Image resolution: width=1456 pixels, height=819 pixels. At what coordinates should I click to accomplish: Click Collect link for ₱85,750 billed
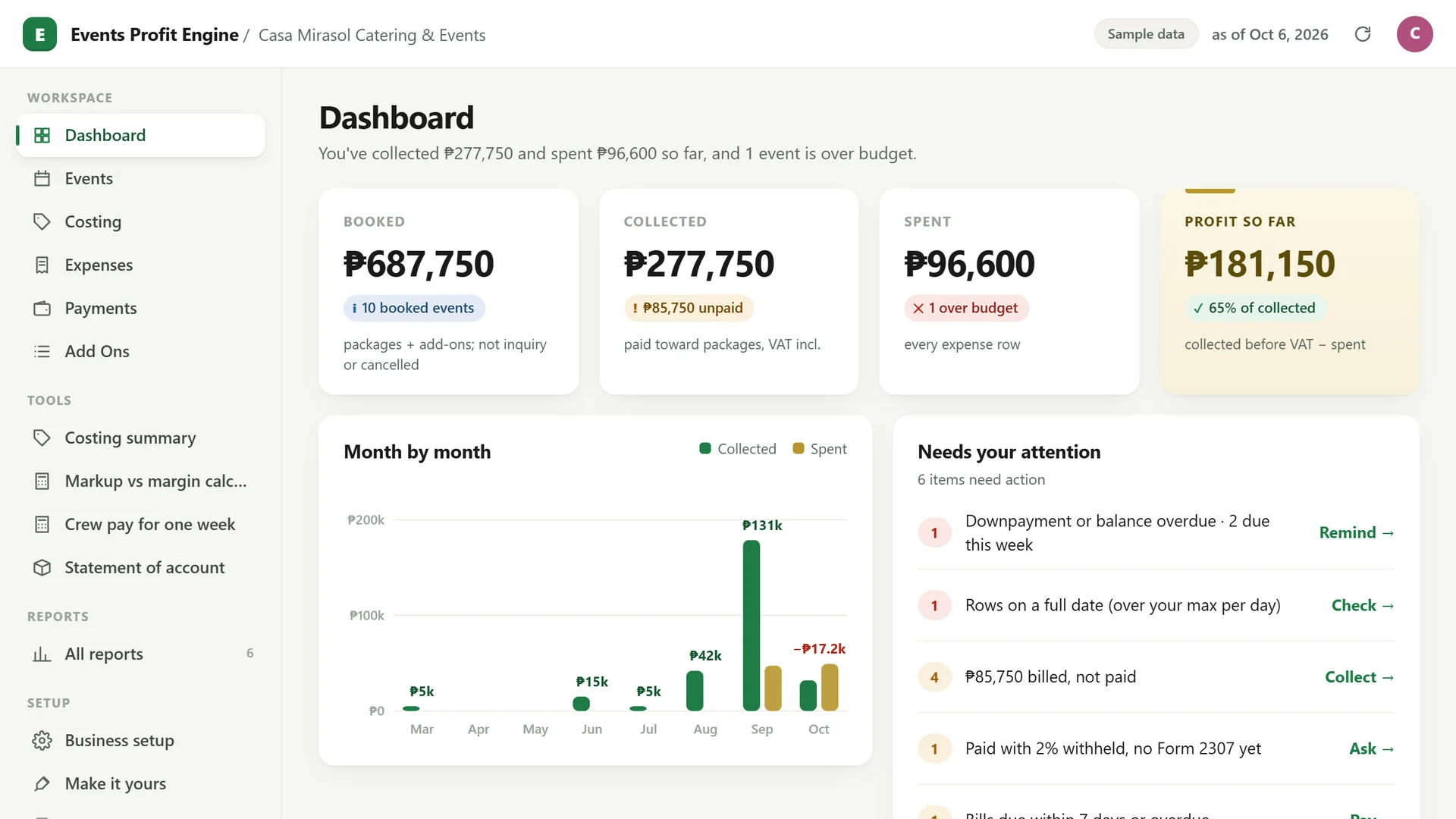[x=1360, y=676]
